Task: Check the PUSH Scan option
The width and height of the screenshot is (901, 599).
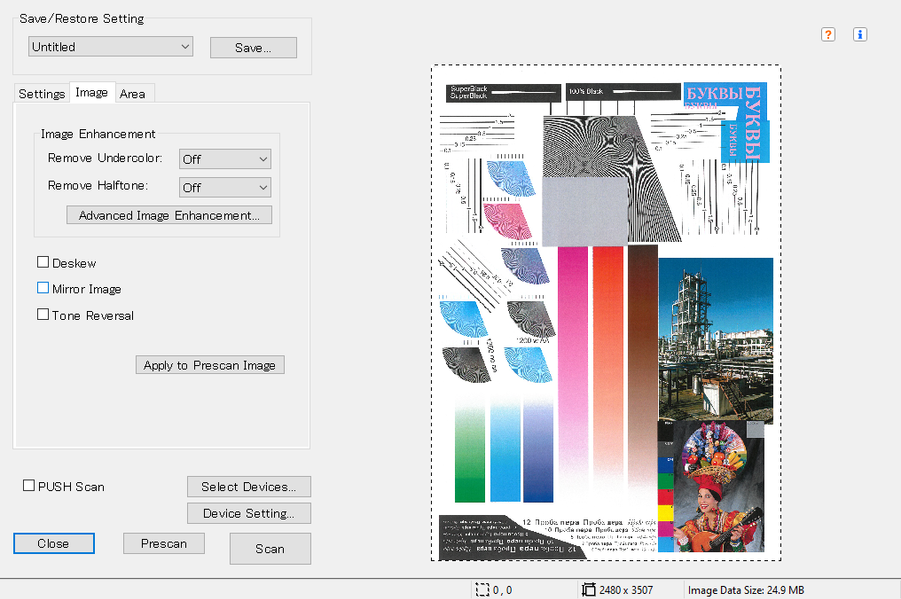Action: (x=29, y=486)
